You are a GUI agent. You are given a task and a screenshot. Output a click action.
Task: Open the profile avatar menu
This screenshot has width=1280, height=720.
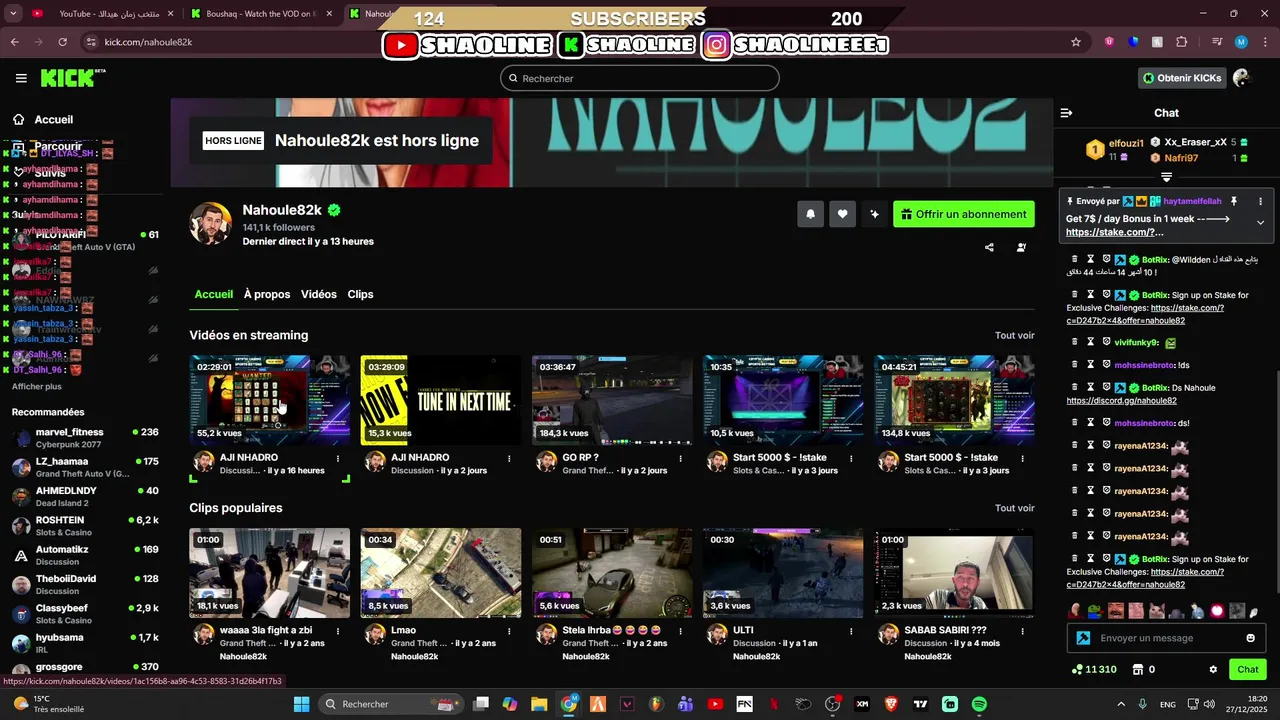click(1242, 78)
